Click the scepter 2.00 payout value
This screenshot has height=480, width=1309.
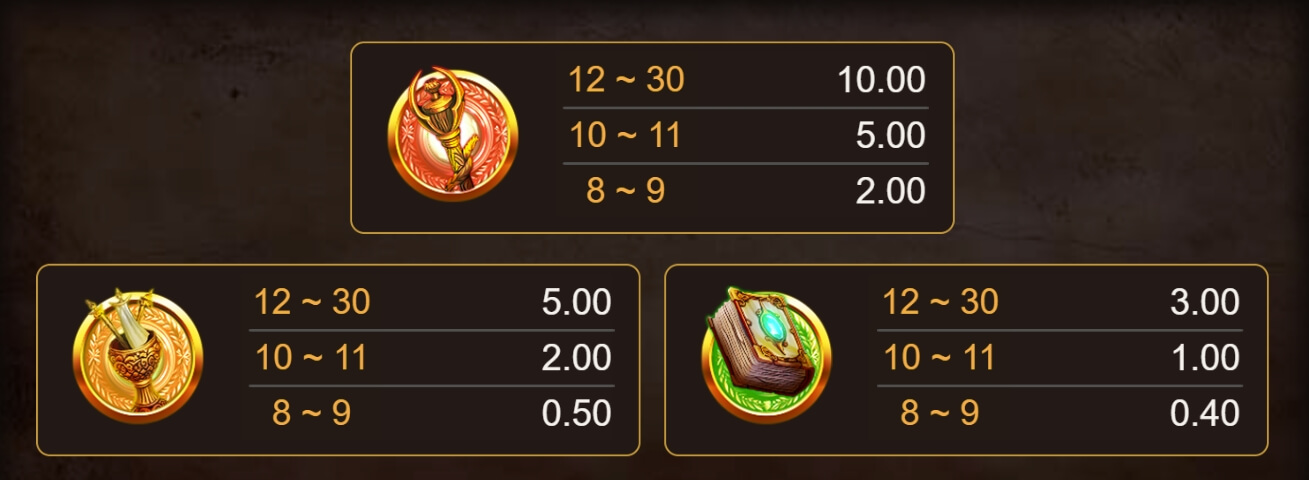[890, 191]
